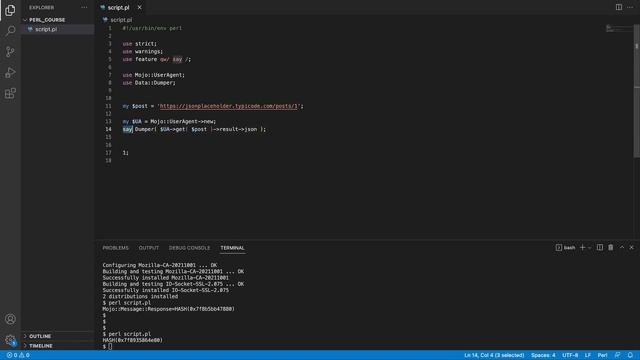Open Run and Debug view icon
640x360 pixels.
[x=10, y=73]
